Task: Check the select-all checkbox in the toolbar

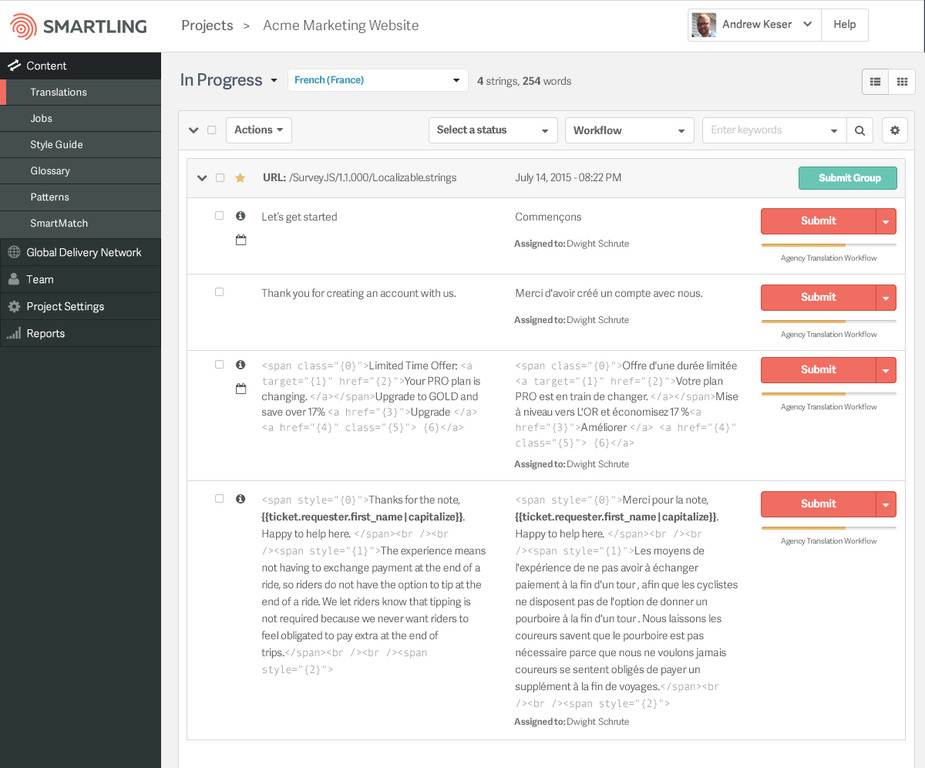Action: (214, 130)
